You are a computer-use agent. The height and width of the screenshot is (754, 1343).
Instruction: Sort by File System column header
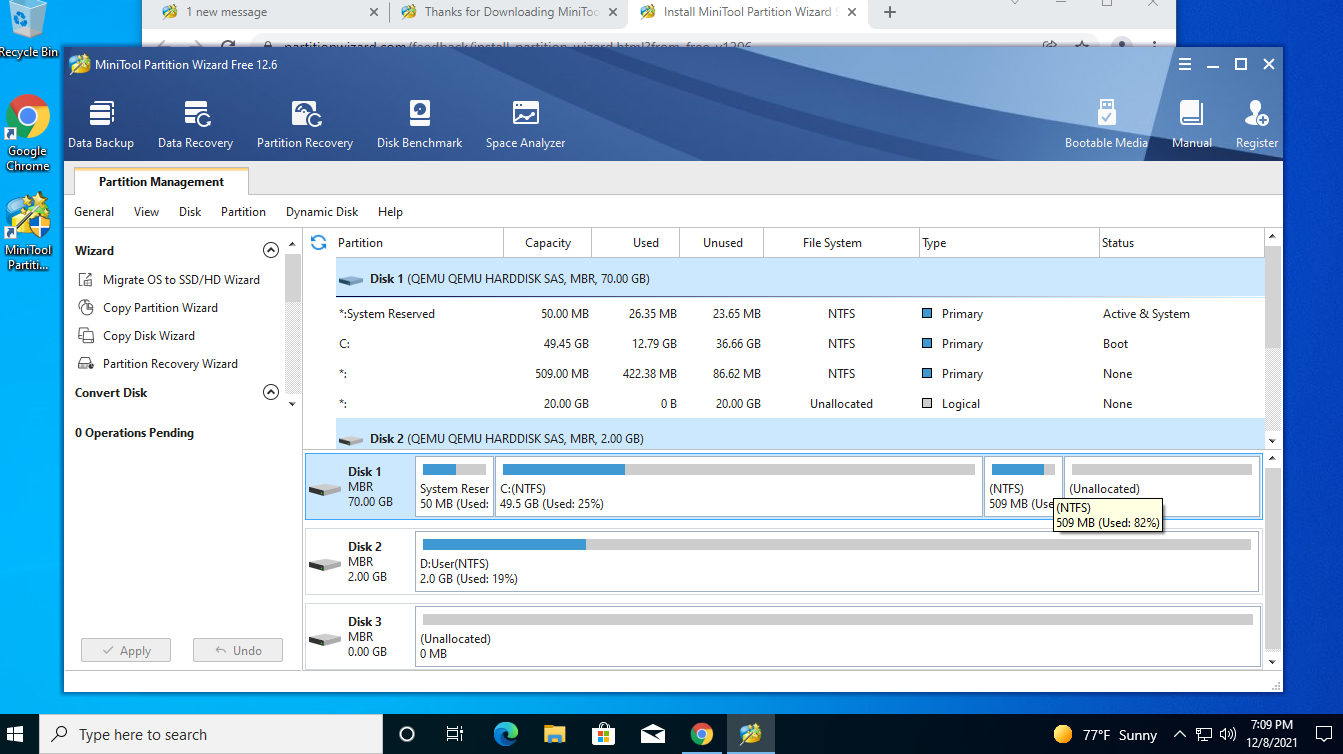tap(841, 243)
